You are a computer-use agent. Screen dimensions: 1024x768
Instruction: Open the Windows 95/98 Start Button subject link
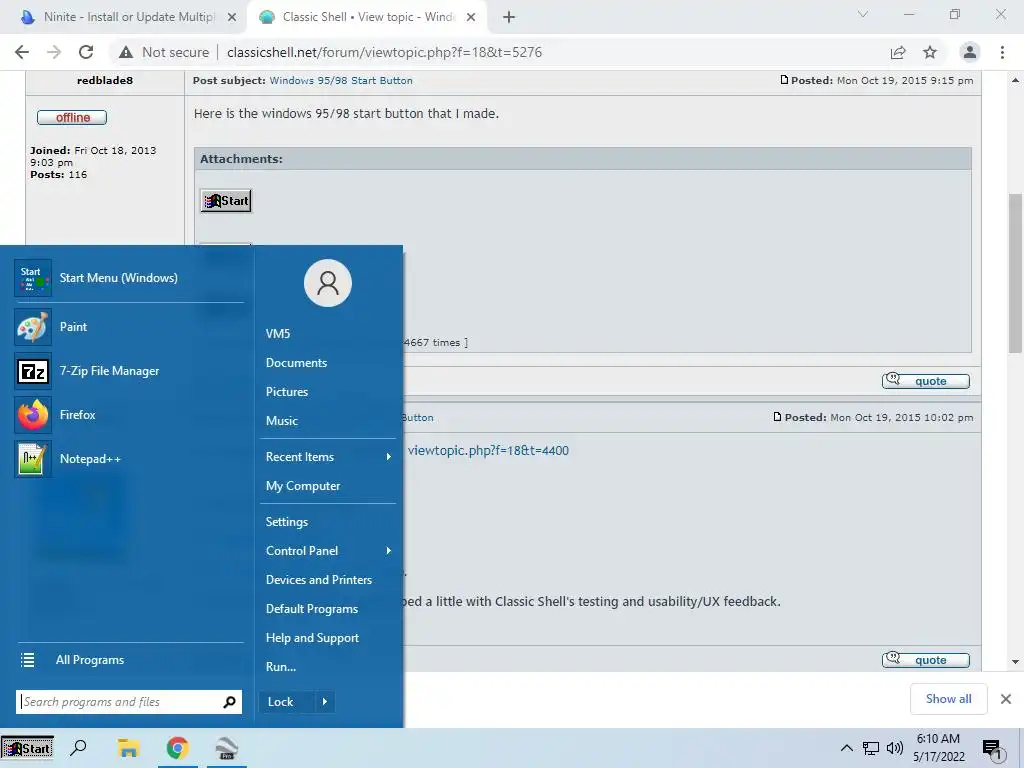341,80
